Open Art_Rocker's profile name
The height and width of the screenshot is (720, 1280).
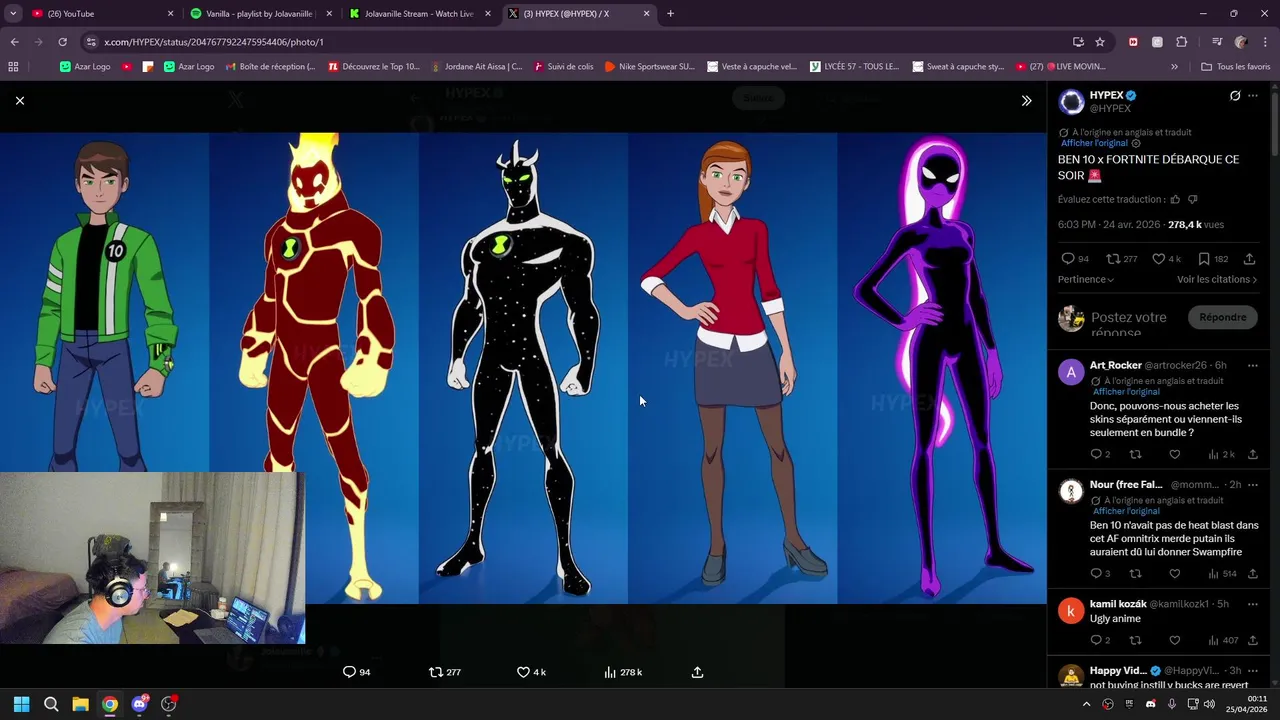coord(1115,365)
